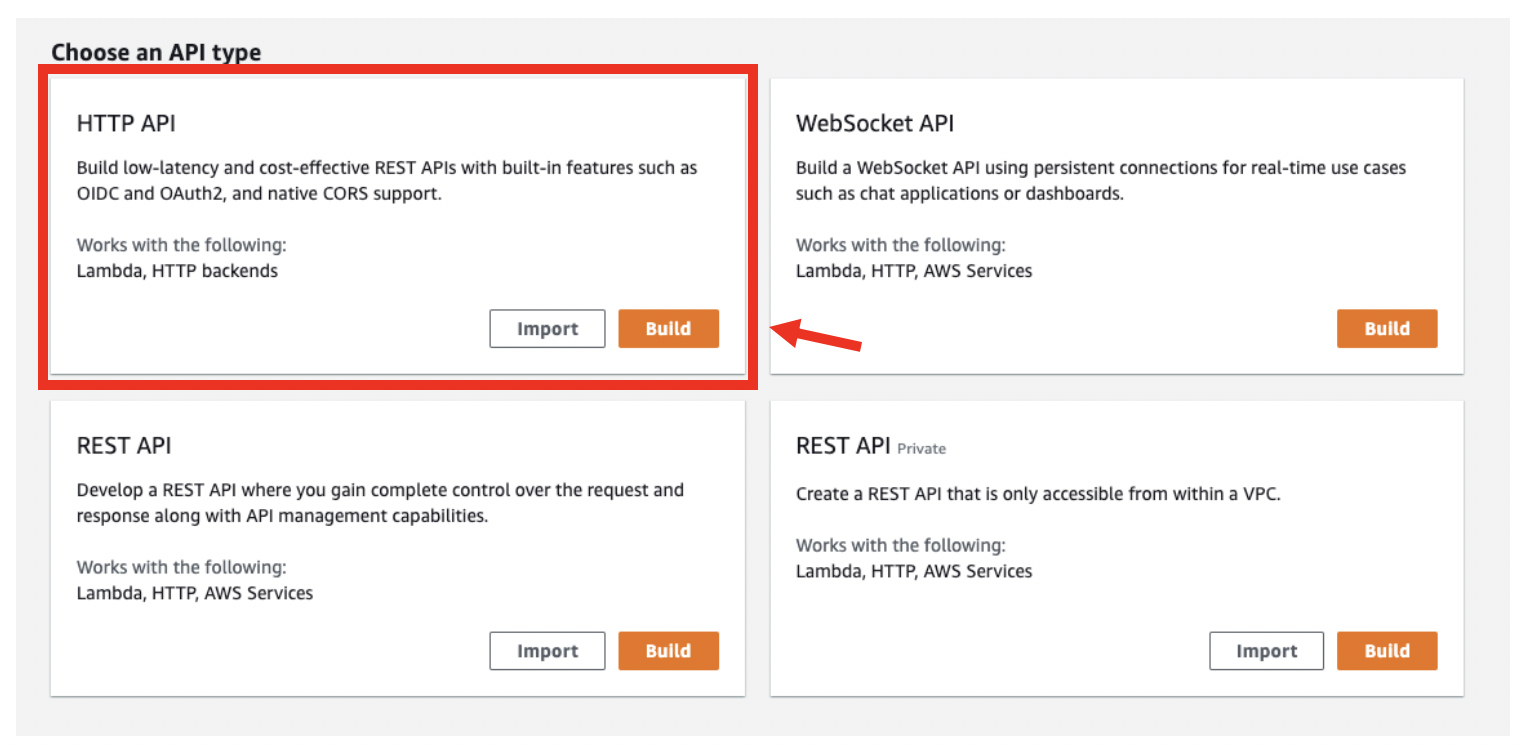Click the WebSocket API heading

point(874,123)
